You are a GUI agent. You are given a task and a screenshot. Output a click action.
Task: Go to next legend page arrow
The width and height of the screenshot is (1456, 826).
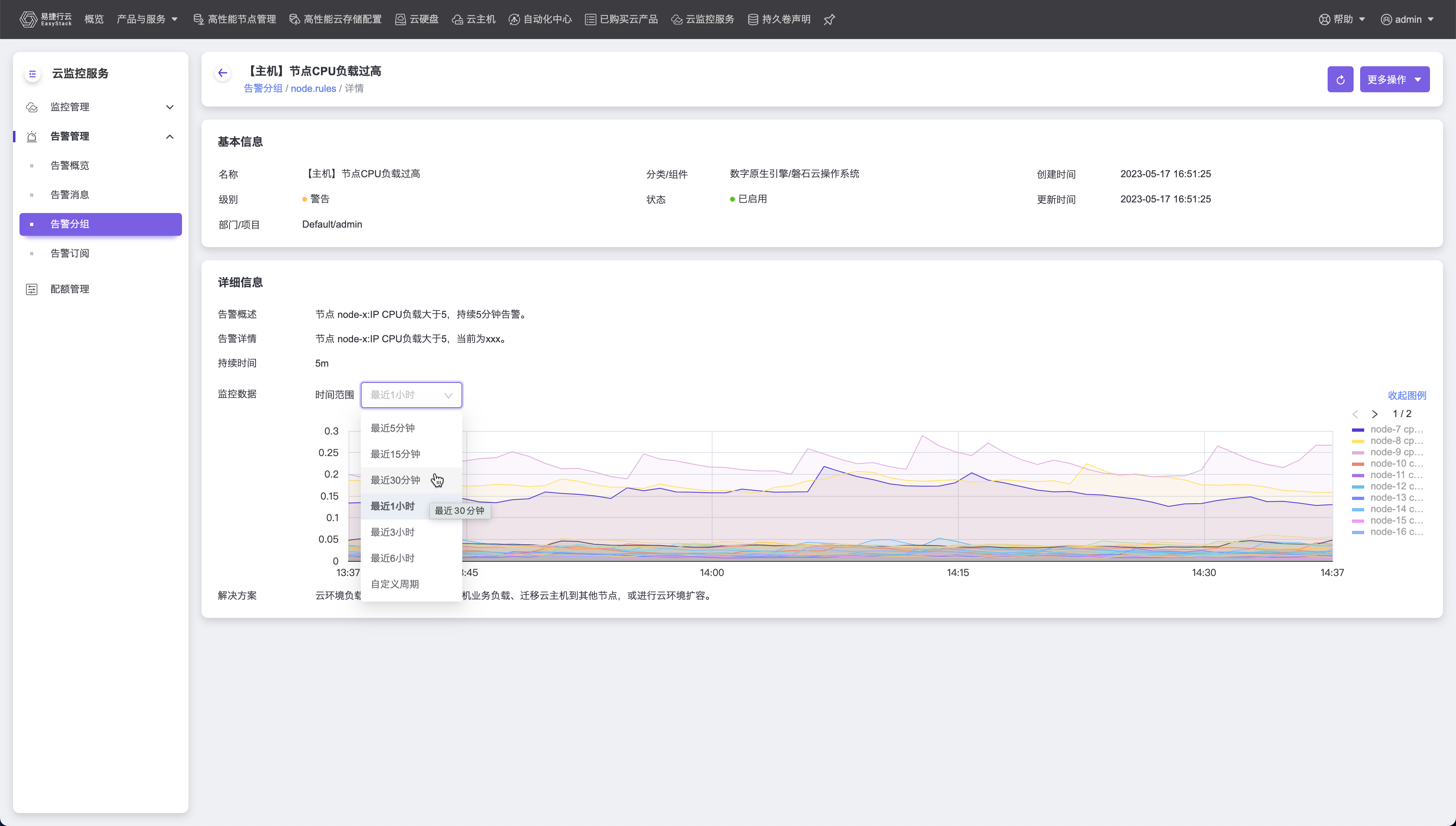click(x=1374, y=414)
